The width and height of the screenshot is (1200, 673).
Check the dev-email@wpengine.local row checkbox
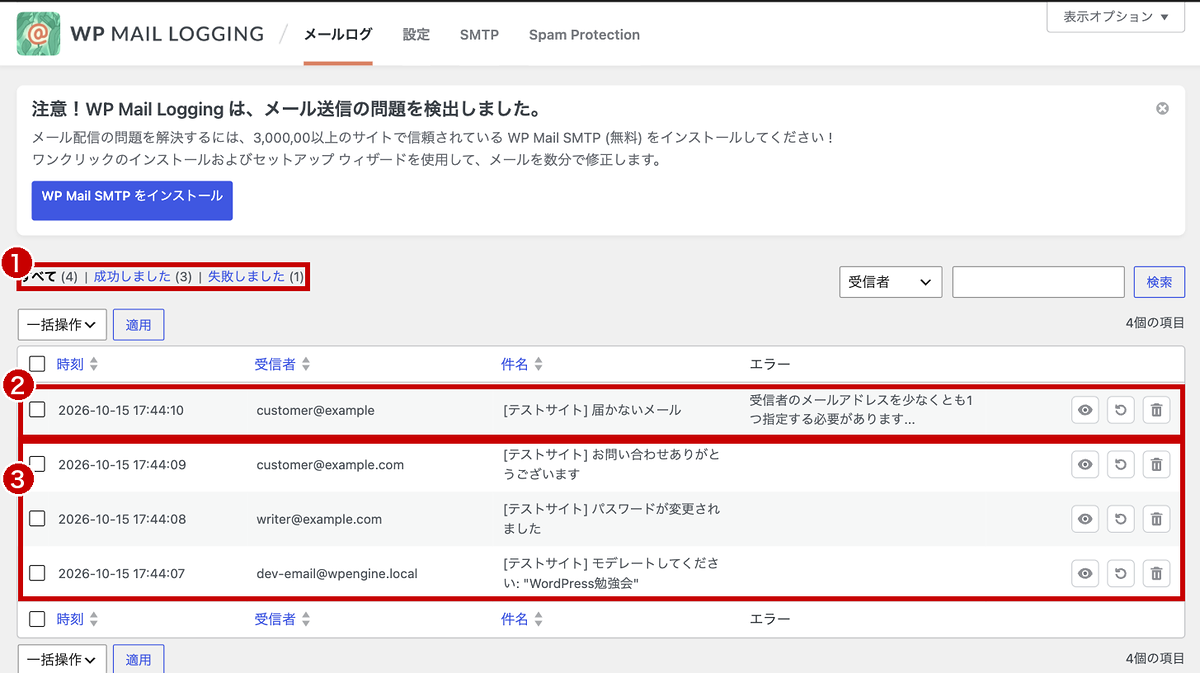point(37,573)
